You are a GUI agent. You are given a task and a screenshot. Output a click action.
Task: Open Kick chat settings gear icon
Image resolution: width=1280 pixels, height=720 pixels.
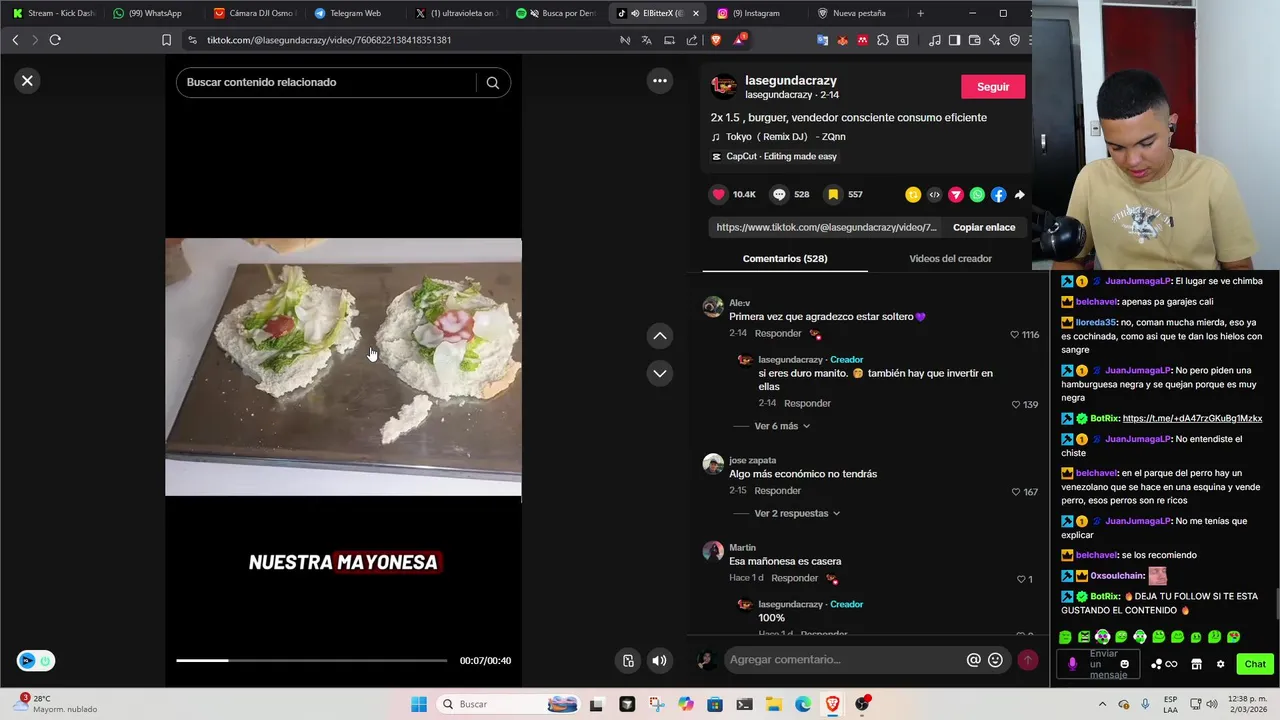[1220, 664]
